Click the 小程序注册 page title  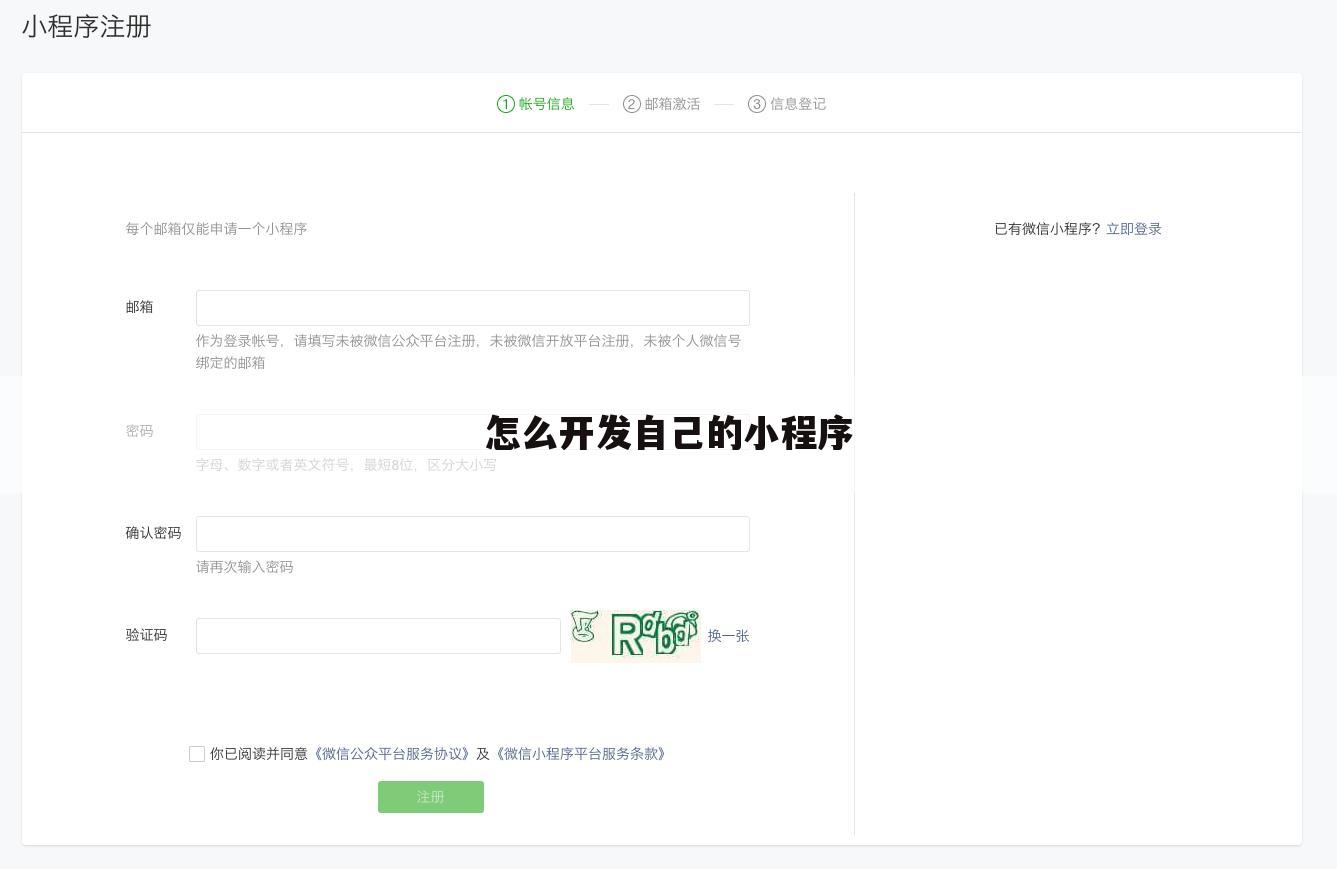click(x=87, y=27)
